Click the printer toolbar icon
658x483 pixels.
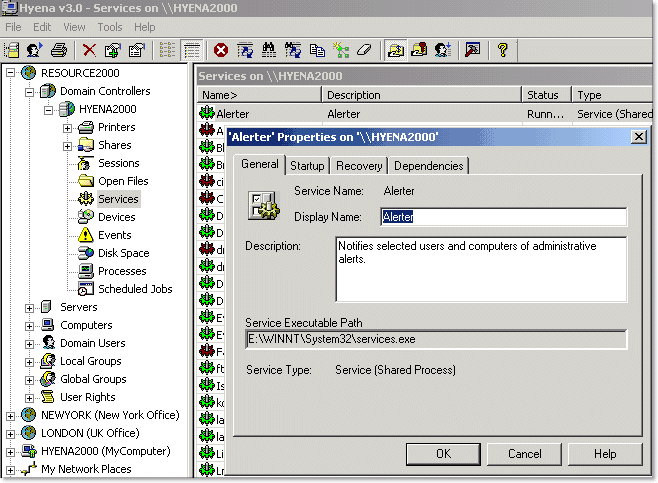tap(59, 50)
